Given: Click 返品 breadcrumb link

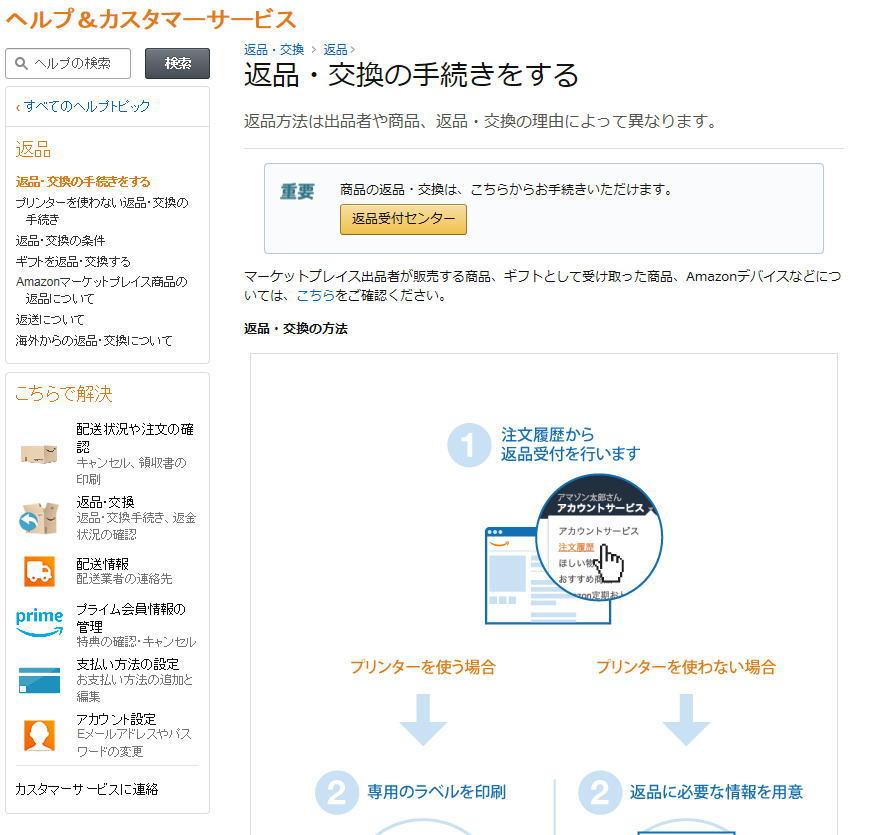Looking at the screenshot, I should coord(335,50).
